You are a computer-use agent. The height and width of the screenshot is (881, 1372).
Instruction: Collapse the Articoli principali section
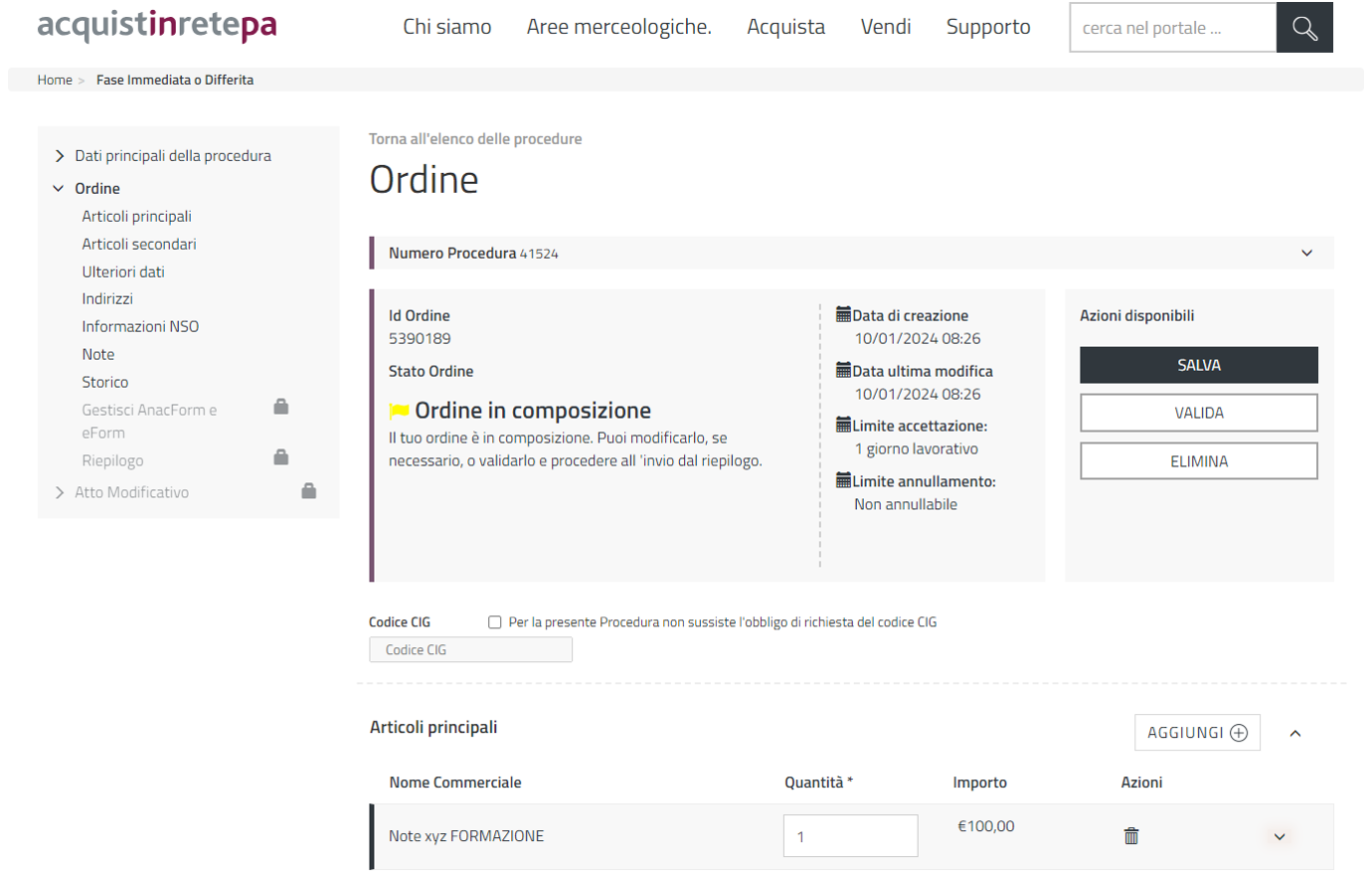click(1294, 734)
